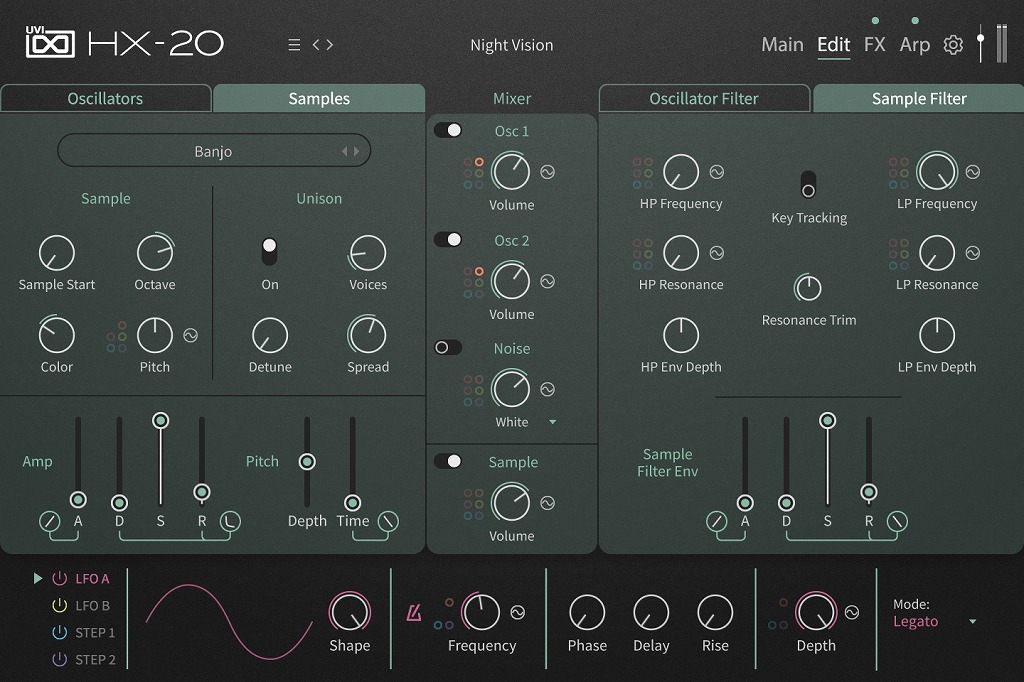
Task: Enable the Noise mixer switch
Action: point(448,347)
